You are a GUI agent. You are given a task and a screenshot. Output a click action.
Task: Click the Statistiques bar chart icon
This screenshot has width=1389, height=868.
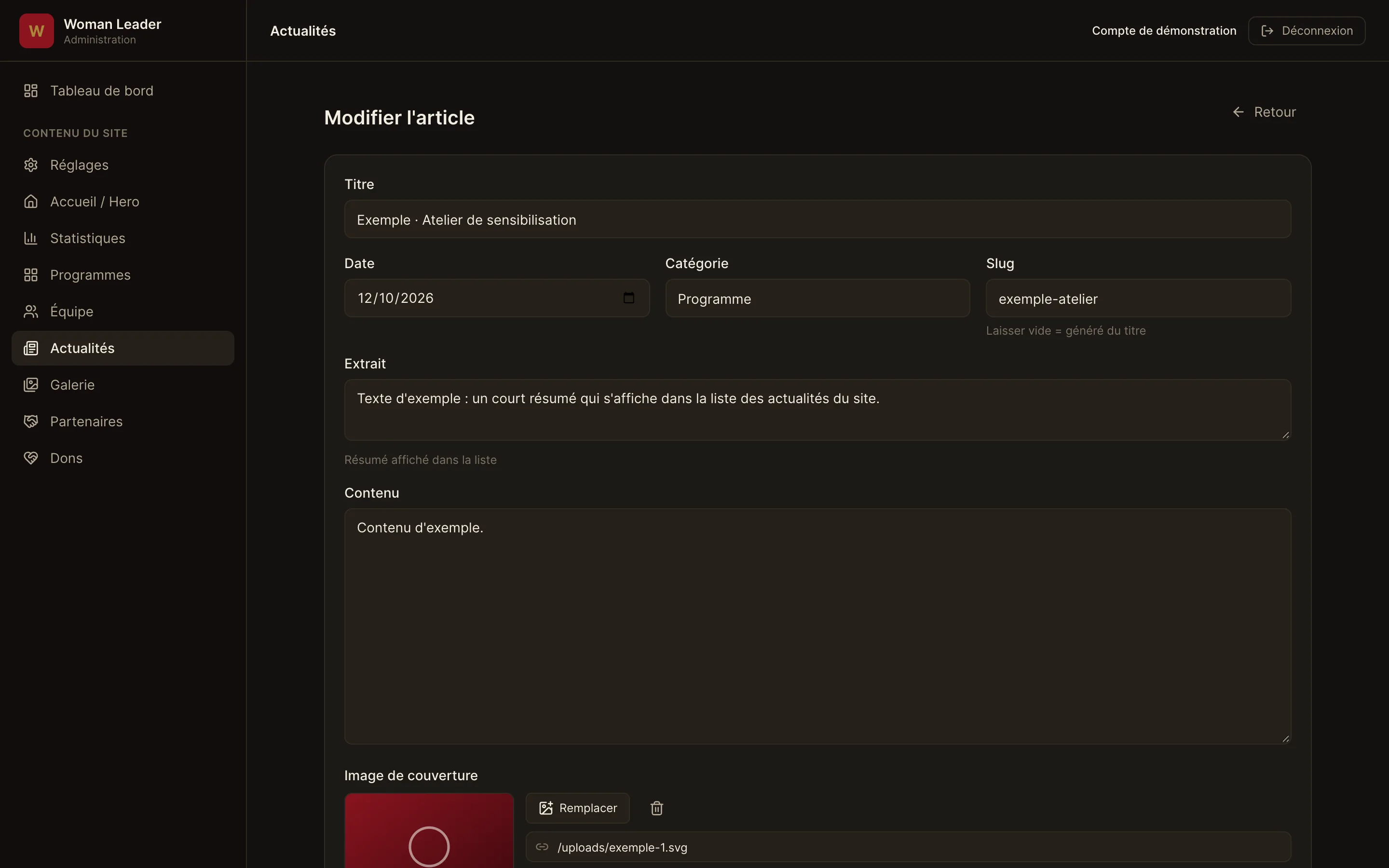click(31, 238)
